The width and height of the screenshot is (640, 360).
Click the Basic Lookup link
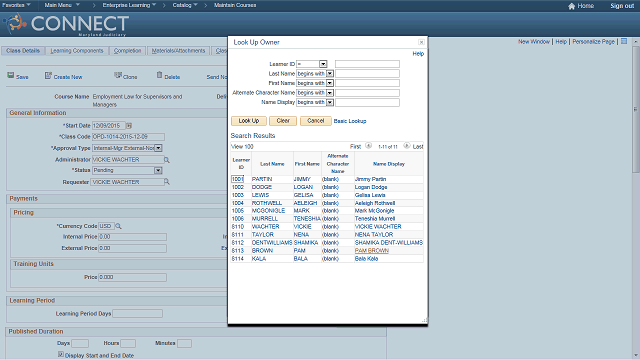click(x=350, y=121)
